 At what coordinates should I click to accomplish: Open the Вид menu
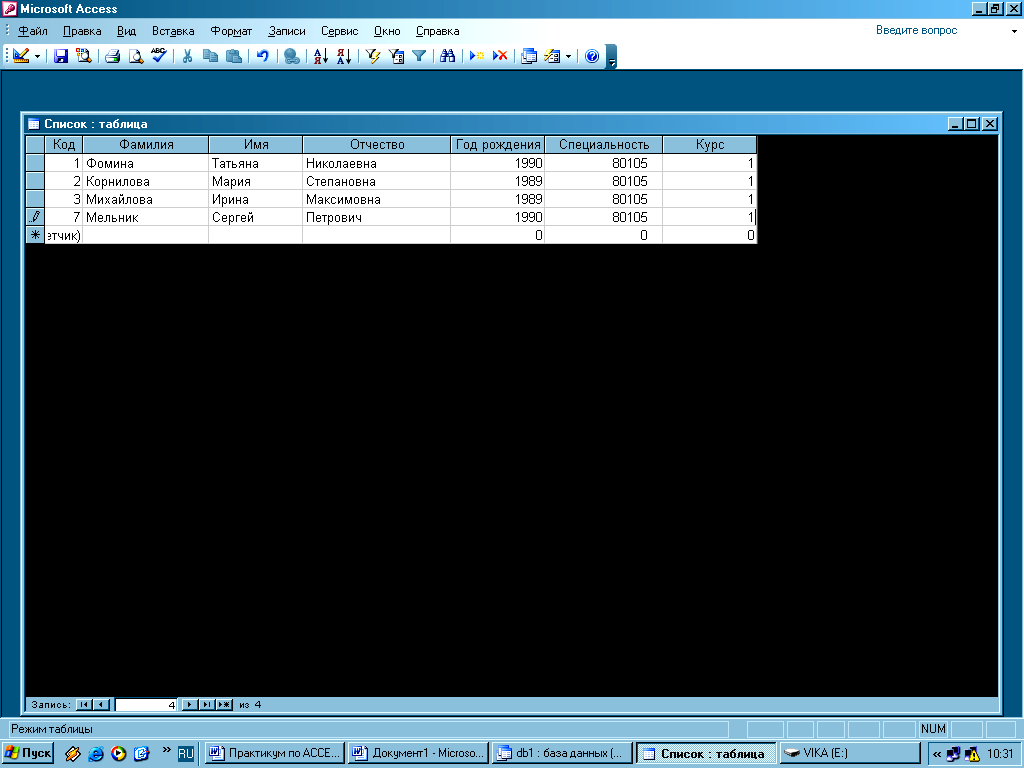(x=126, y=31)
